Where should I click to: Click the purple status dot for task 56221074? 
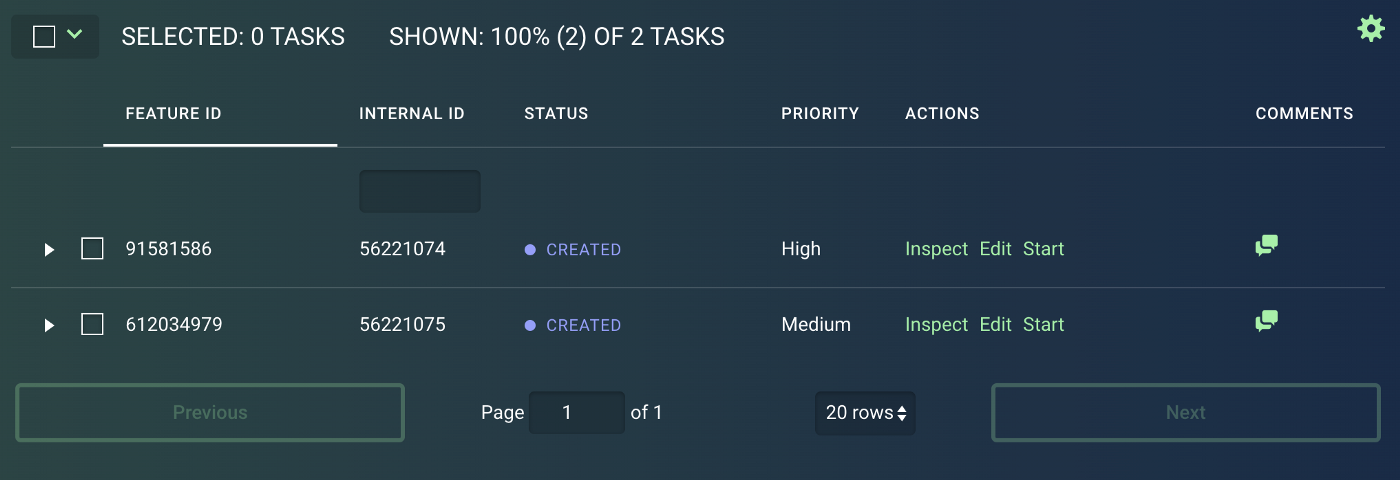[x=530, y=250]
